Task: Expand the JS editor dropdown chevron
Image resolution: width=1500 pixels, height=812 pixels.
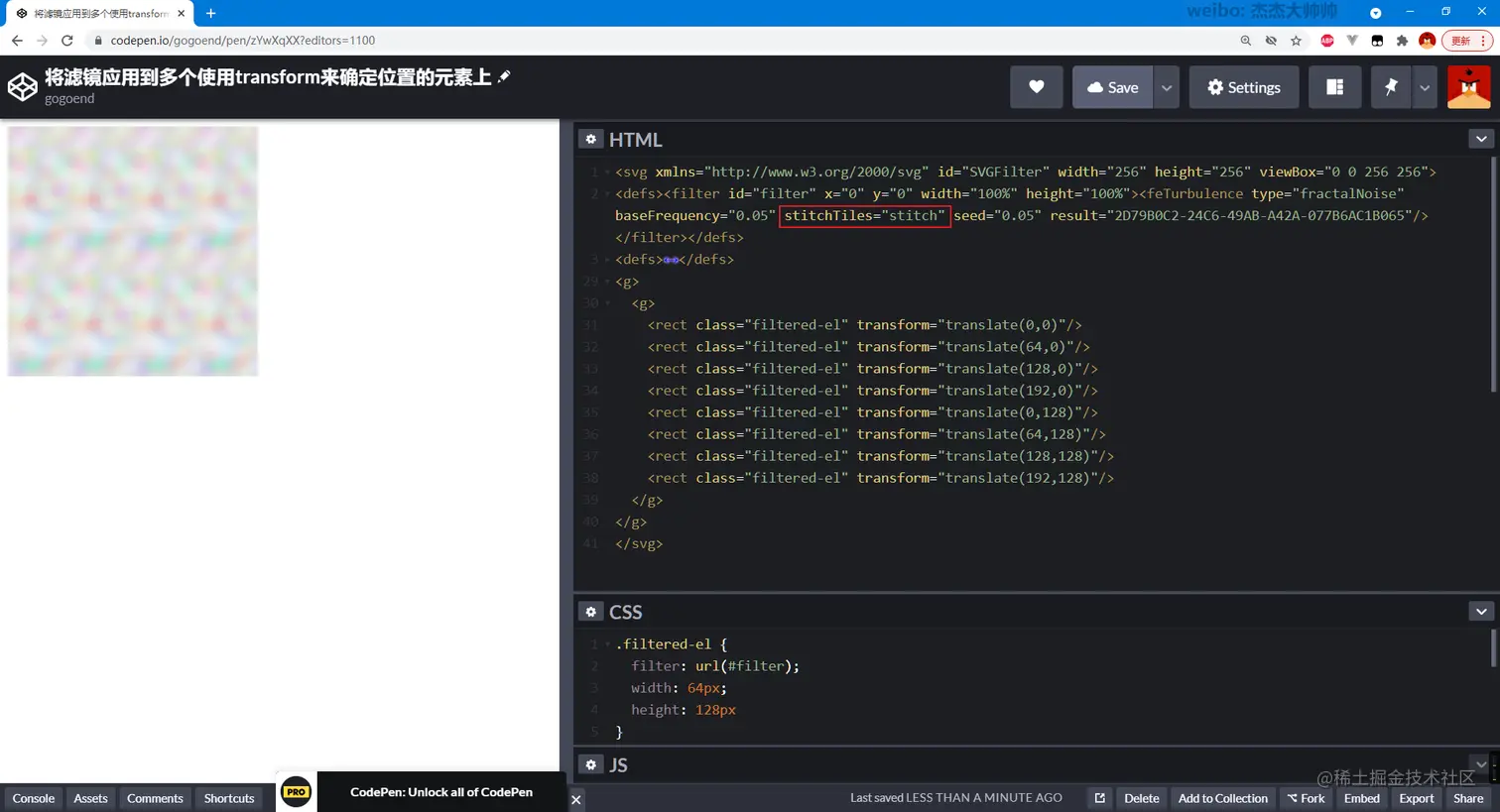Action: [1481, 764]
